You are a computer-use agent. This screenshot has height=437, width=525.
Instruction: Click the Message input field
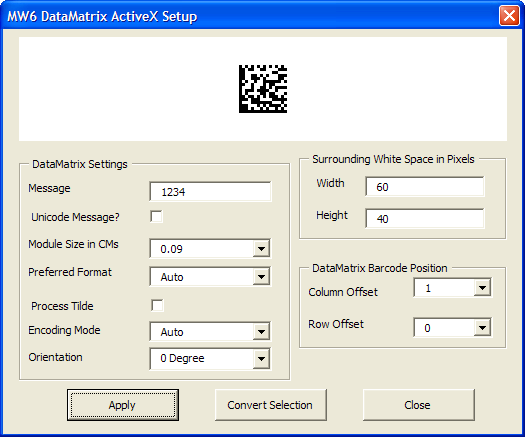pyautogui.click(x=210, y=192)
